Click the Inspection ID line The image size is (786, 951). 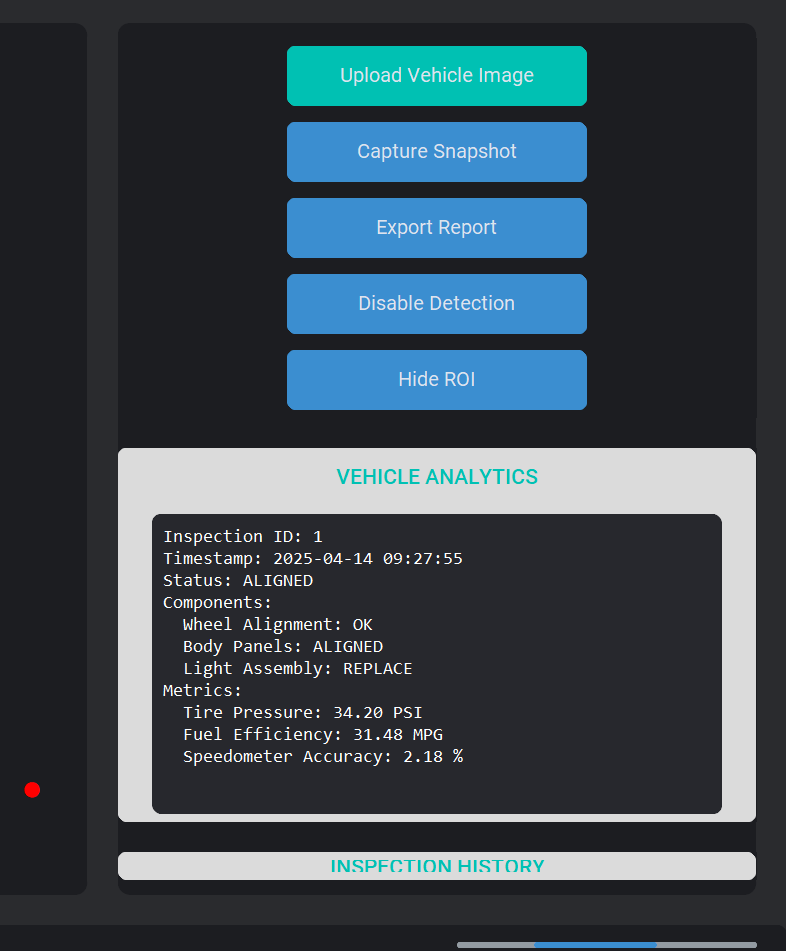click(x=243, y=537)
